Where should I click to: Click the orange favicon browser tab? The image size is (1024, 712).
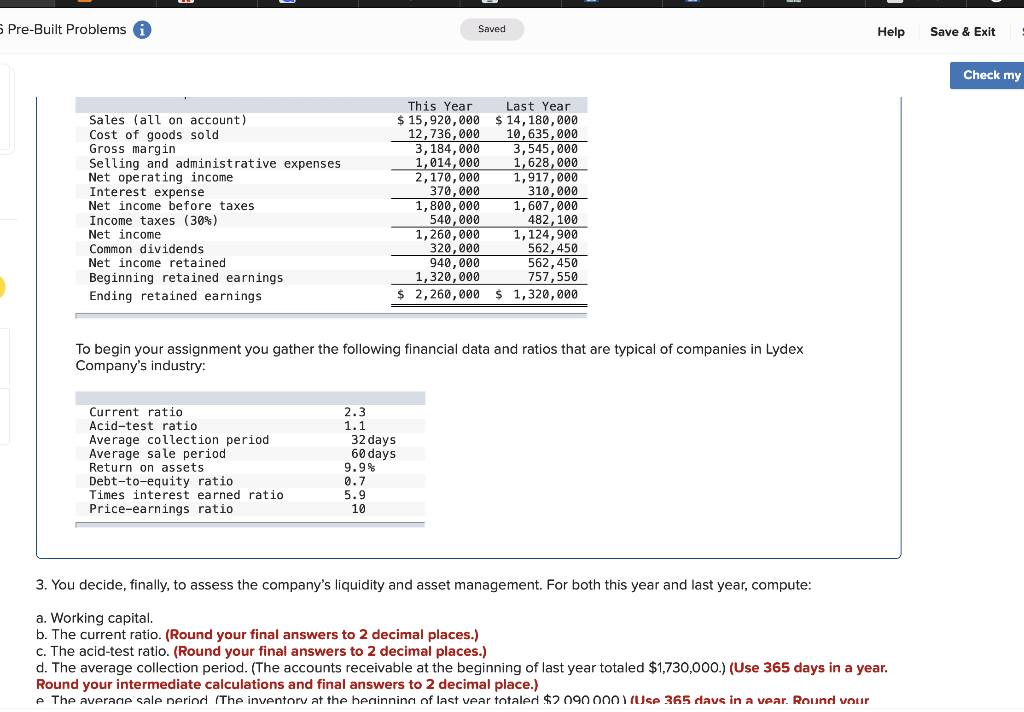tap(85, 3)
